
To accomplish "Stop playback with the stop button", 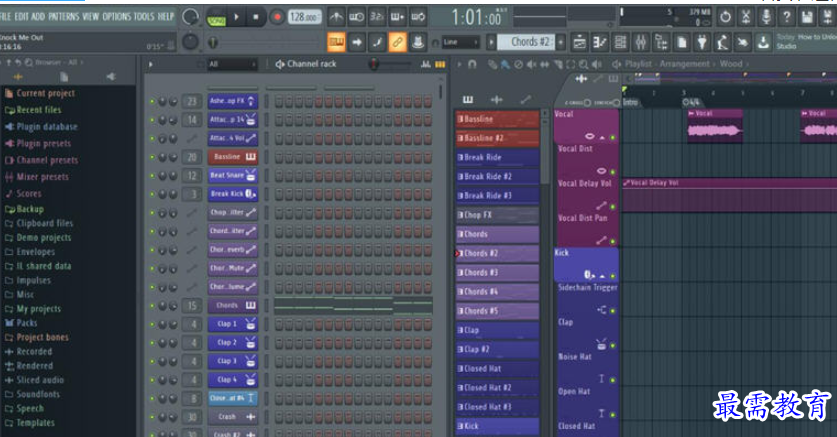I will (x=256, y=17).
